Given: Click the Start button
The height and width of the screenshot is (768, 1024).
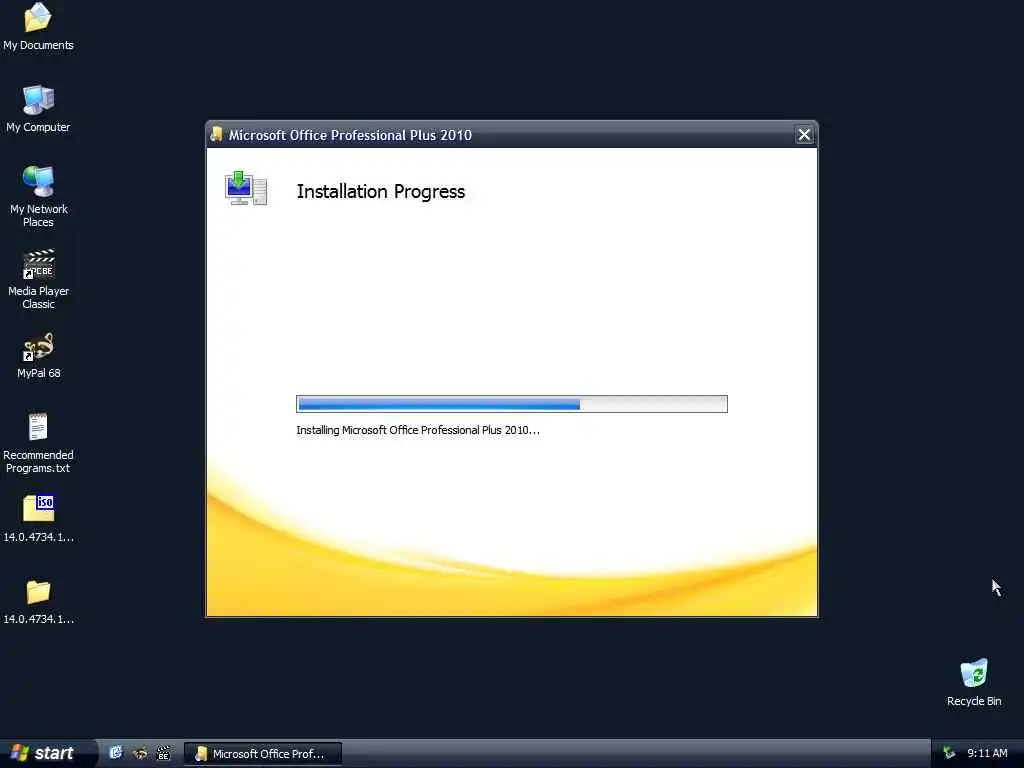Looking at the screenshot, I should pyautogui.click(x=43, y=753).
